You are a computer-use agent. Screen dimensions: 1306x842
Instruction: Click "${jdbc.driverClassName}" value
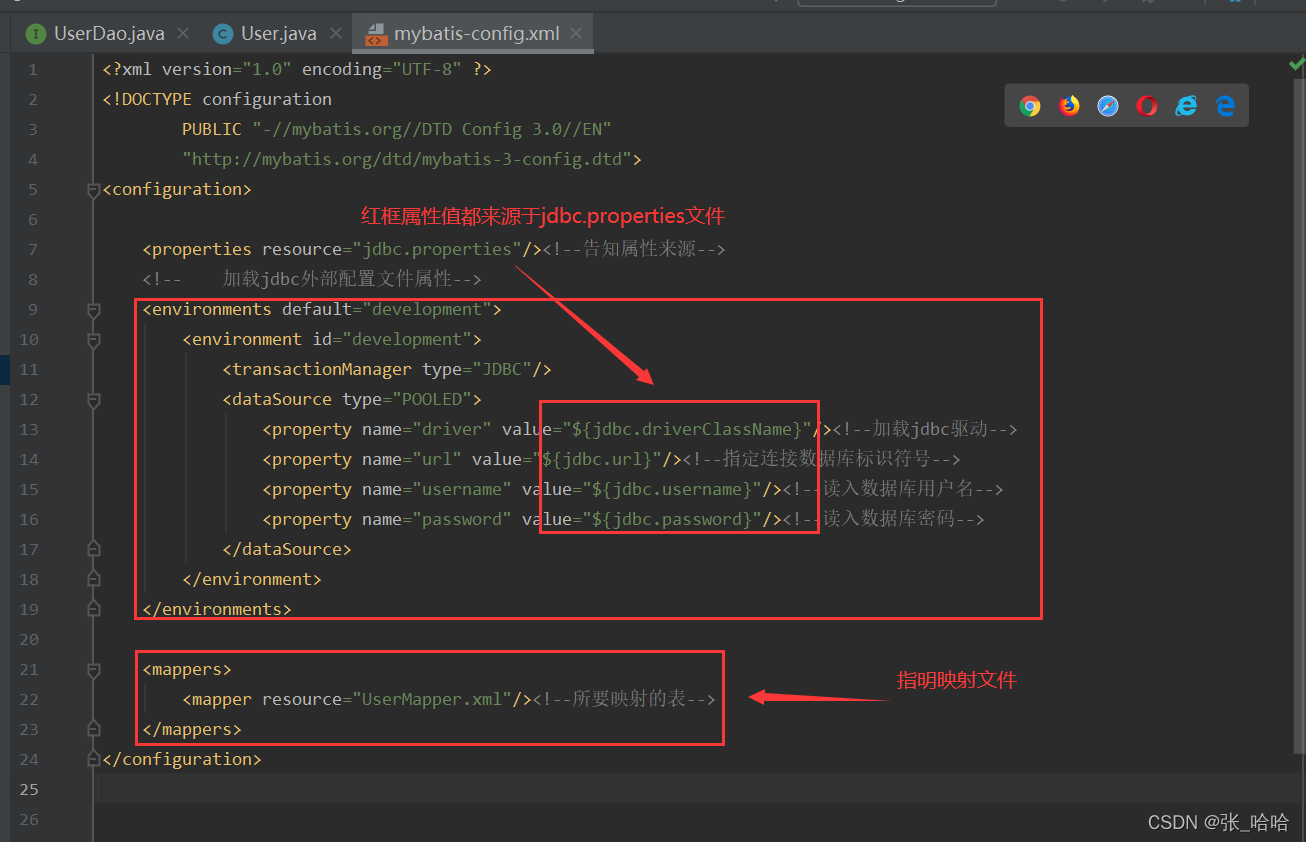(x=687, y=429)
